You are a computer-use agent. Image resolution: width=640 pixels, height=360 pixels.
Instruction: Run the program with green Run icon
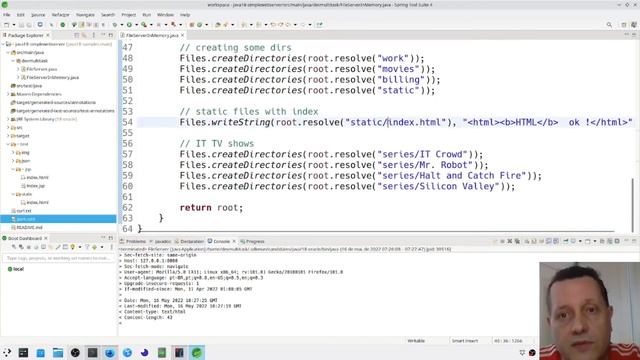pyautogui.click(x=129, y=24)
